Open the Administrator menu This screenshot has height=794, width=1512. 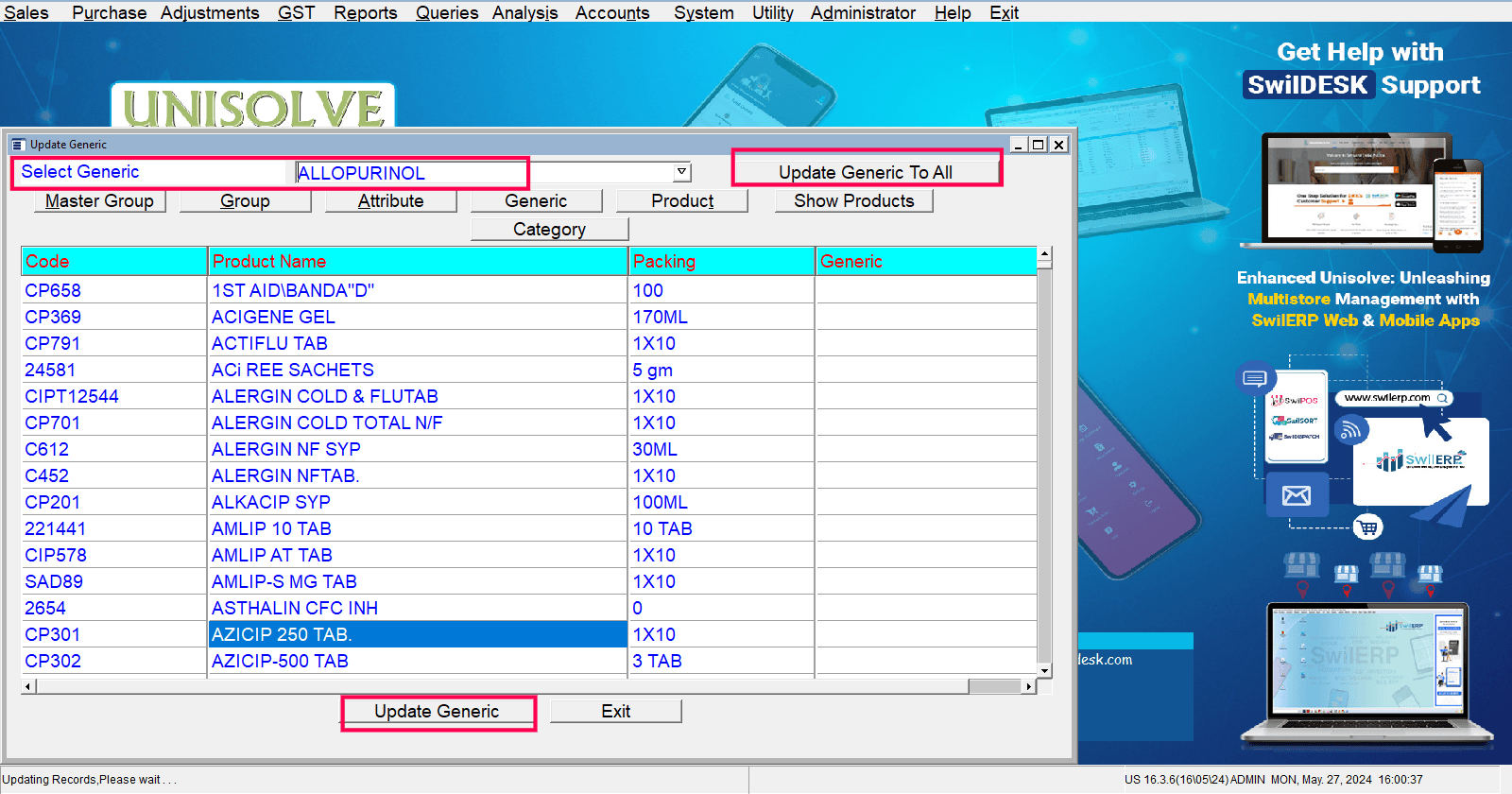click(x=863, y=12)
